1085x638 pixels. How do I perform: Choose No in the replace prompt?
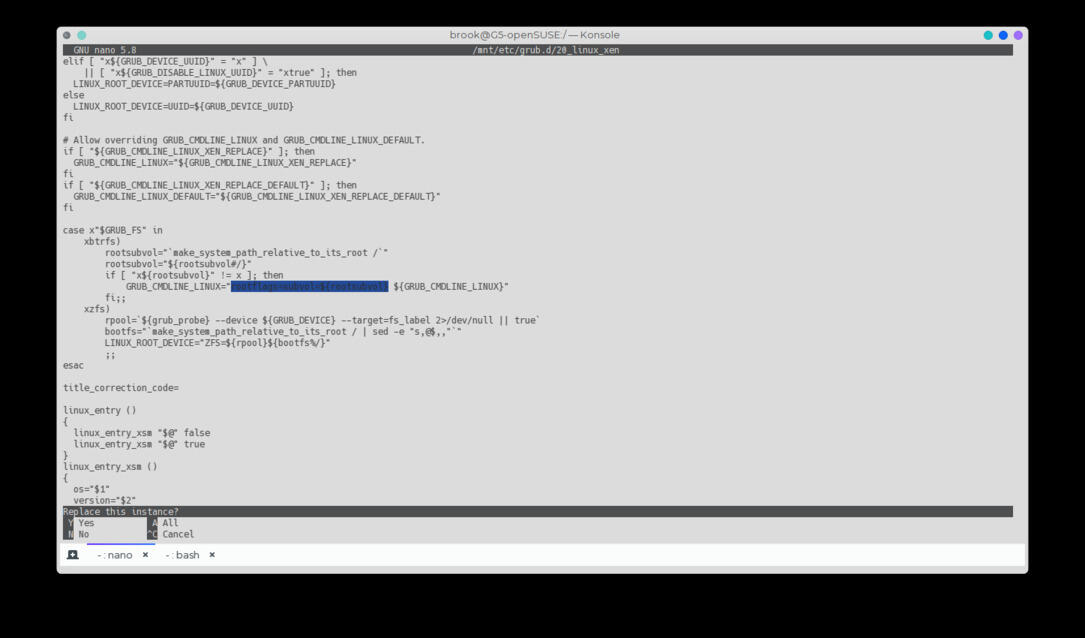click(84, 534)
